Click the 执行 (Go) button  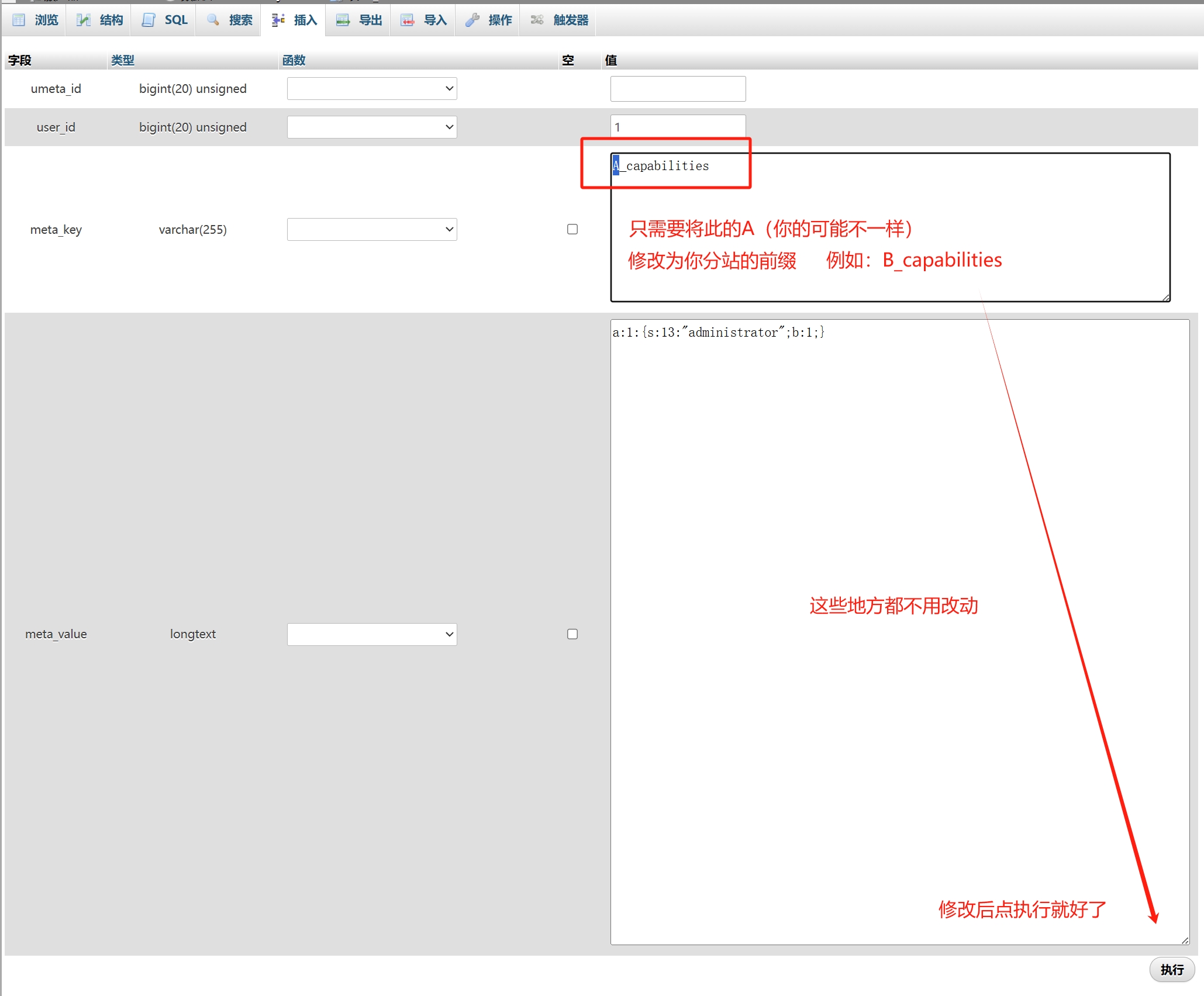tap(1171, 970)
